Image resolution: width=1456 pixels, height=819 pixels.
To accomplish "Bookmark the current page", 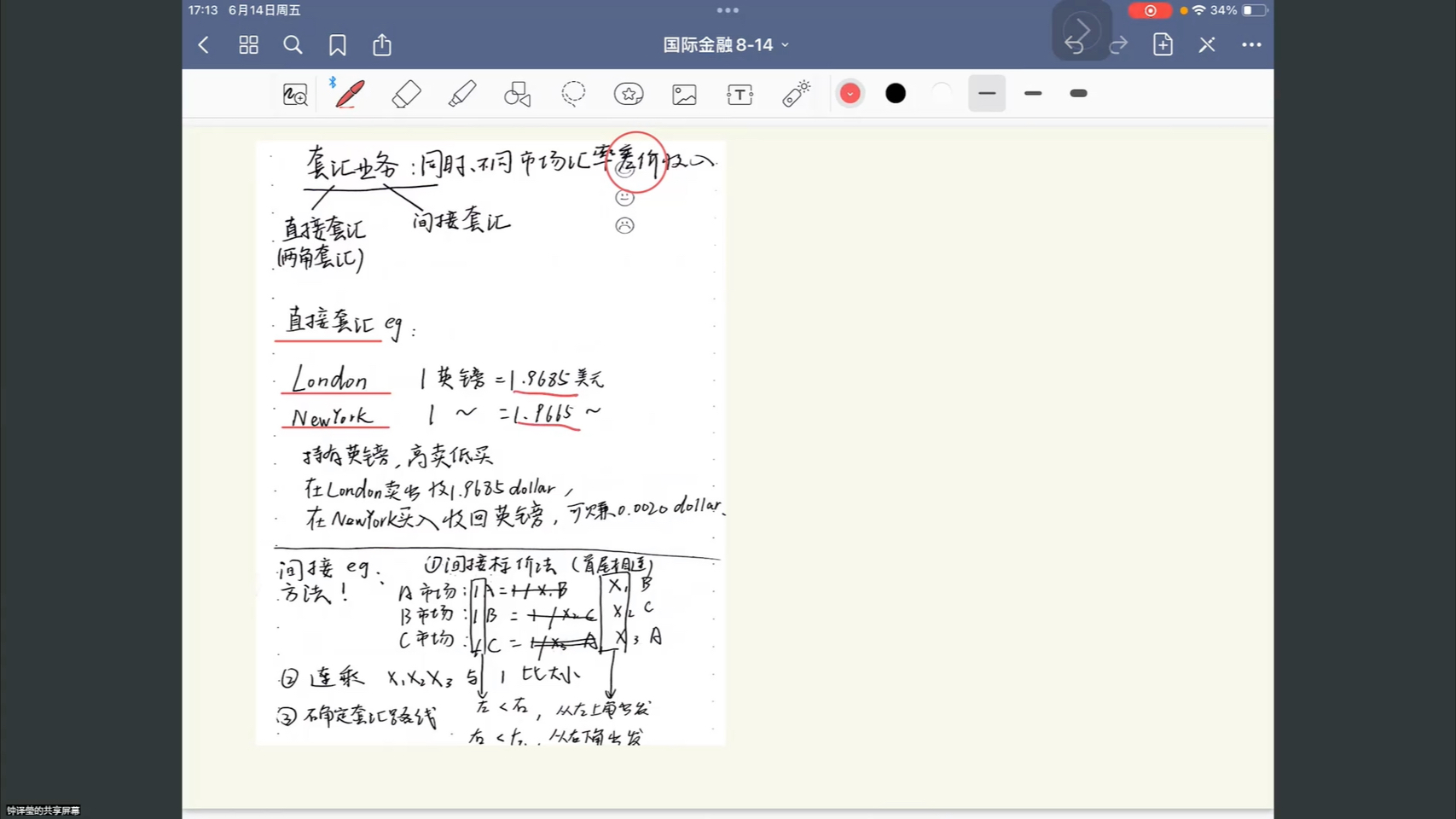I will pyautogui.click(x=338, y=45).
